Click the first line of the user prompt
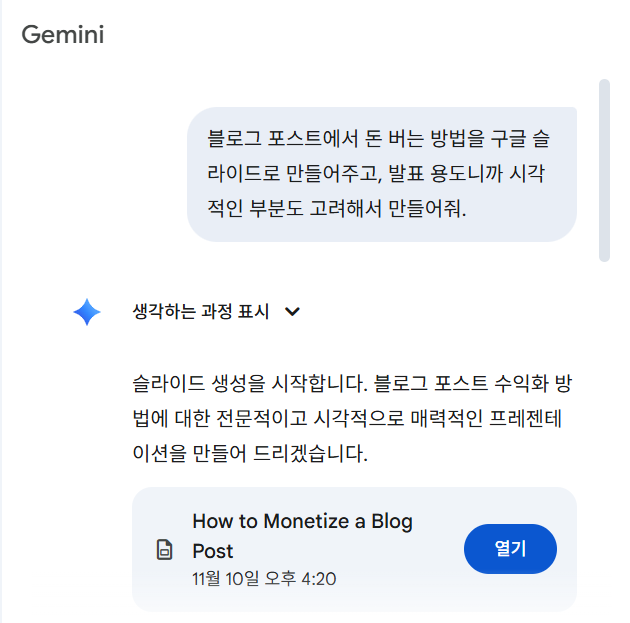 coord(377,138)
